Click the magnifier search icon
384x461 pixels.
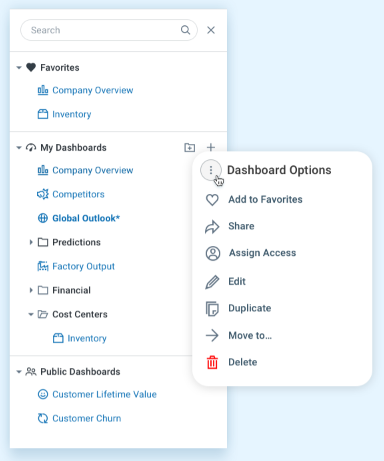(x=185, y=30)
